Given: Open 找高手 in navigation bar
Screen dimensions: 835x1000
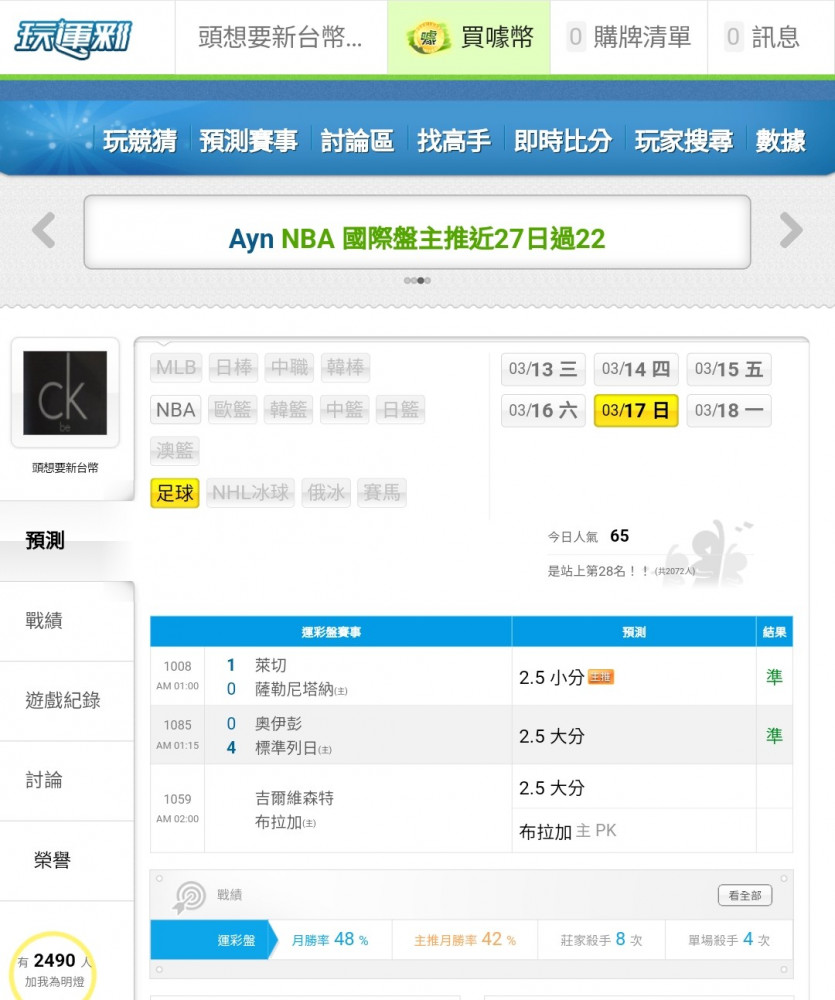Looking at the screenshot, I should 454,140.
